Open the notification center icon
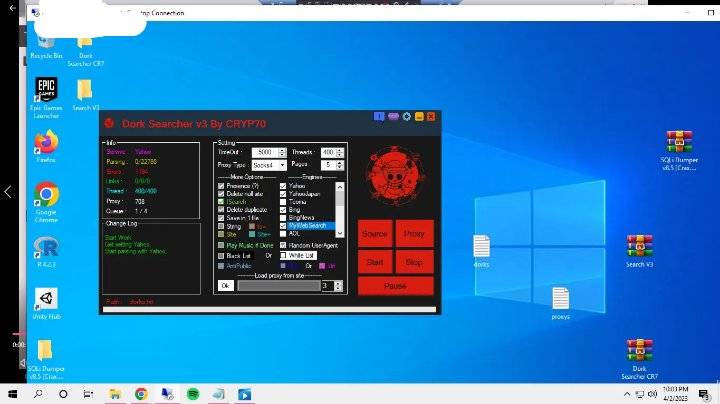Viewport: 720px width, 404px height. pos(703,394)
